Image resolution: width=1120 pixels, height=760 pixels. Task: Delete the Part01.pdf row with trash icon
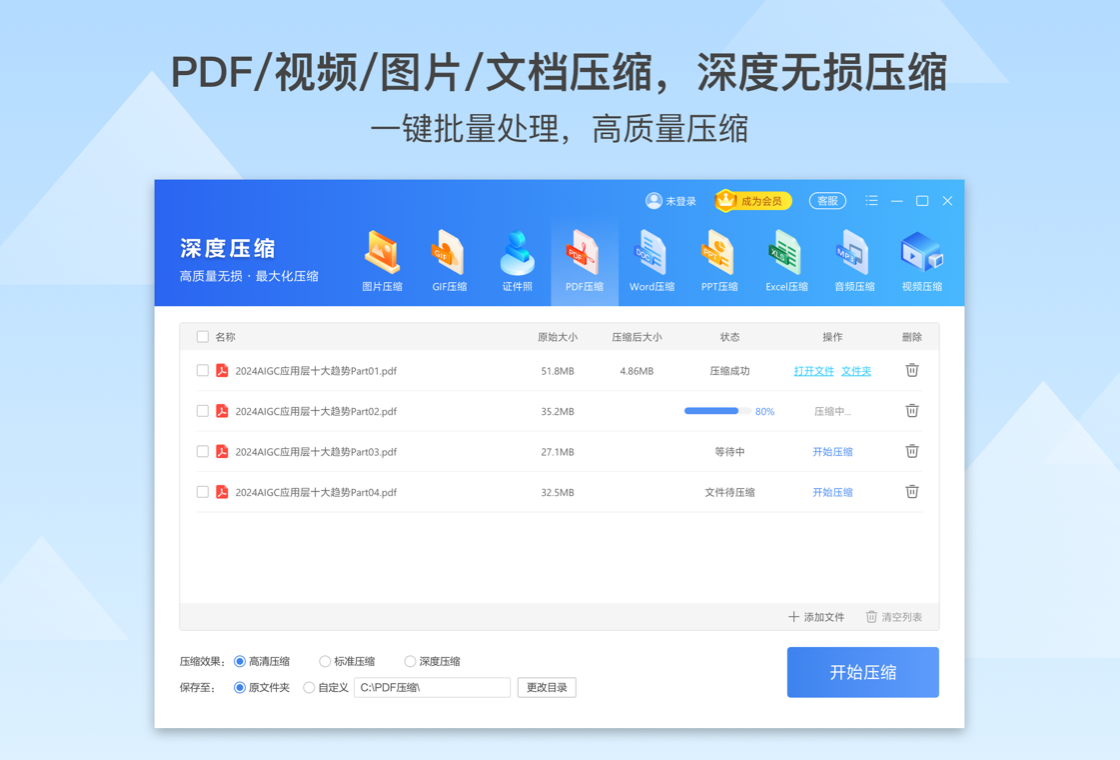click(912, 370)
